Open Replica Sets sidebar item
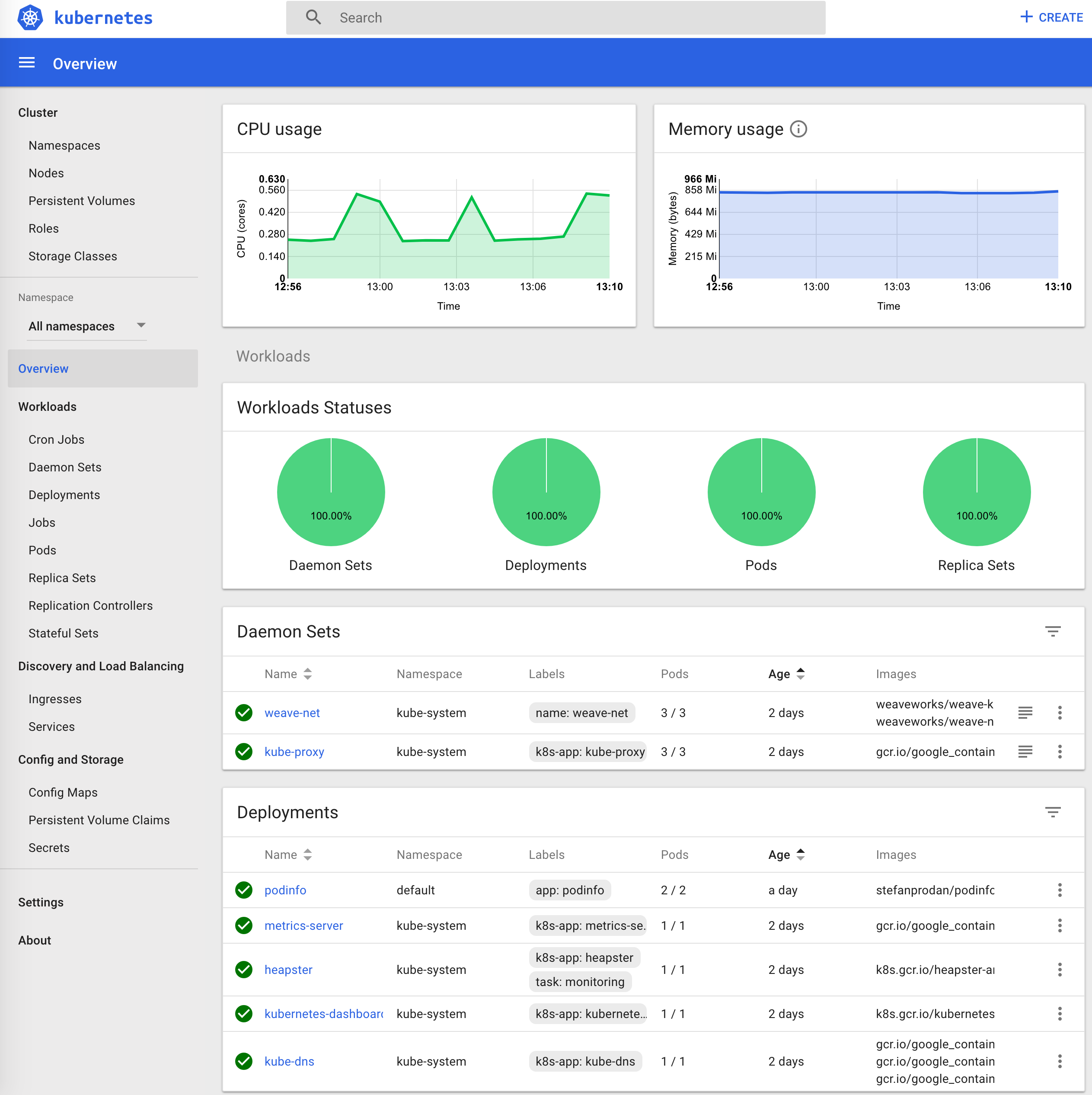The height and width of the screenshot is (1095, 1092). click(x=62, y=578)
